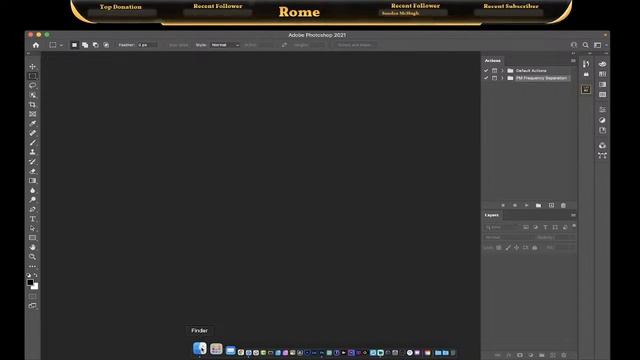
Task: Click the Select and Mask button
Action: (x=354, y=45)
